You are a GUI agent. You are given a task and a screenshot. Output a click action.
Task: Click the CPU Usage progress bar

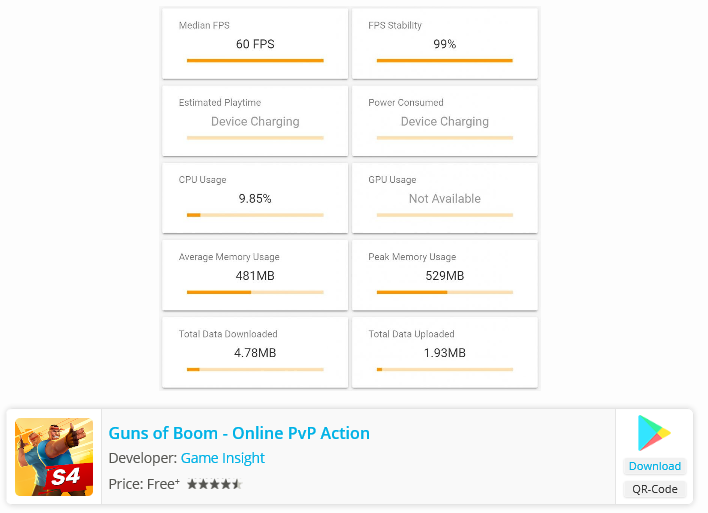coord(255,215)
